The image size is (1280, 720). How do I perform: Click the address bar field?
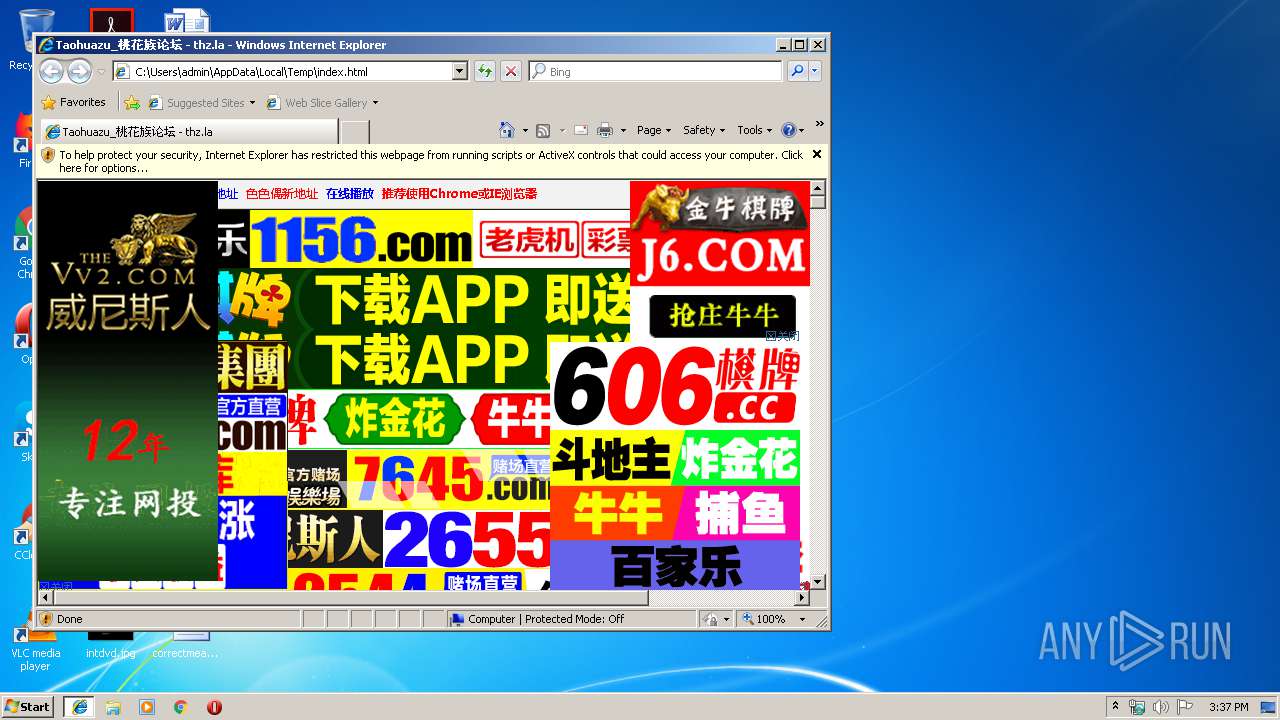[292, 71]
